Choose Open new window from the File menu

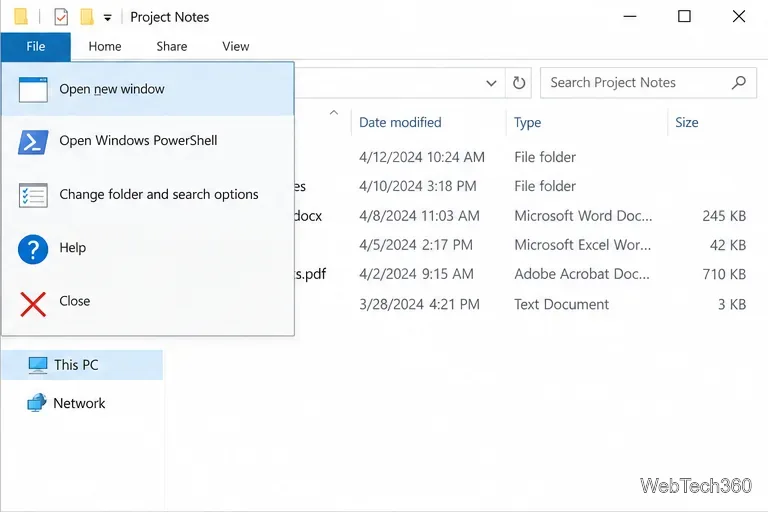pos(148,89)
